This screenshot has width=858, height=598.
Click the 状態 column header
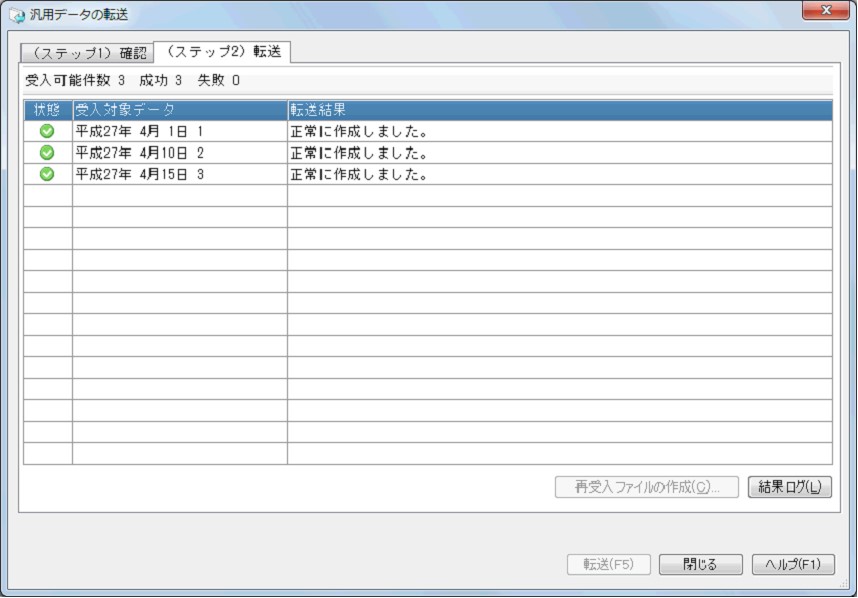click(47, 110)
